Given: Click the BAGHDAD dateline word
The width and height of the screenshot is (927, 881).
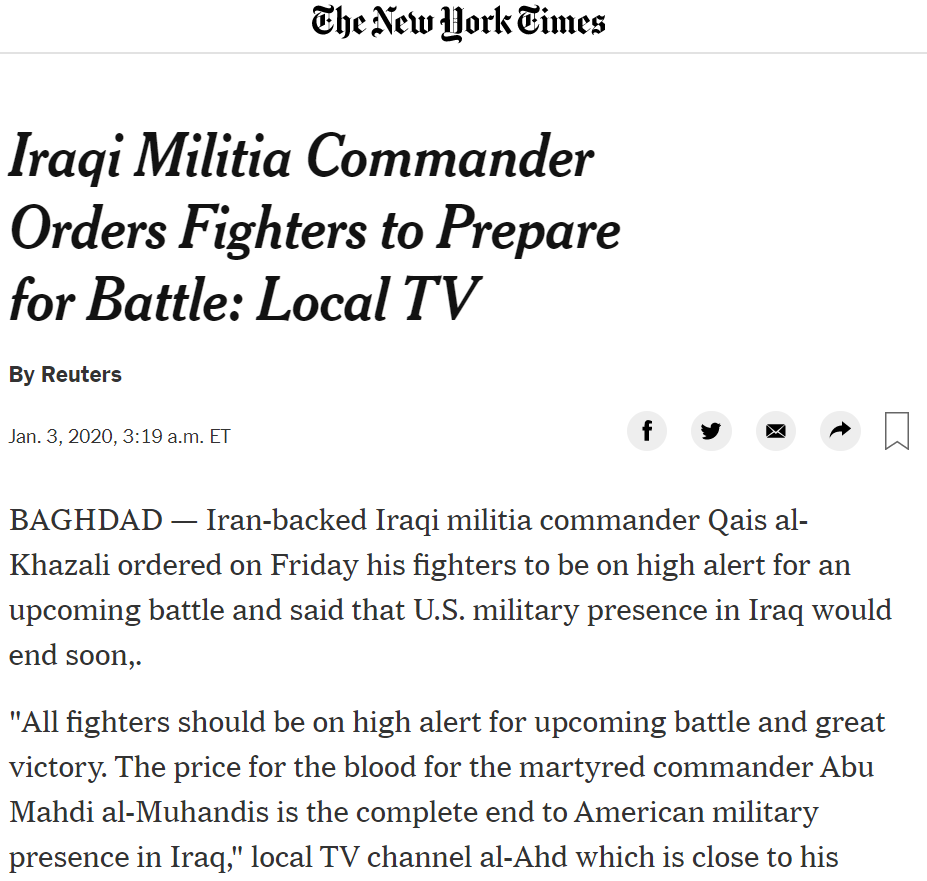Looking at the screenshot, I should click(86, 520).
